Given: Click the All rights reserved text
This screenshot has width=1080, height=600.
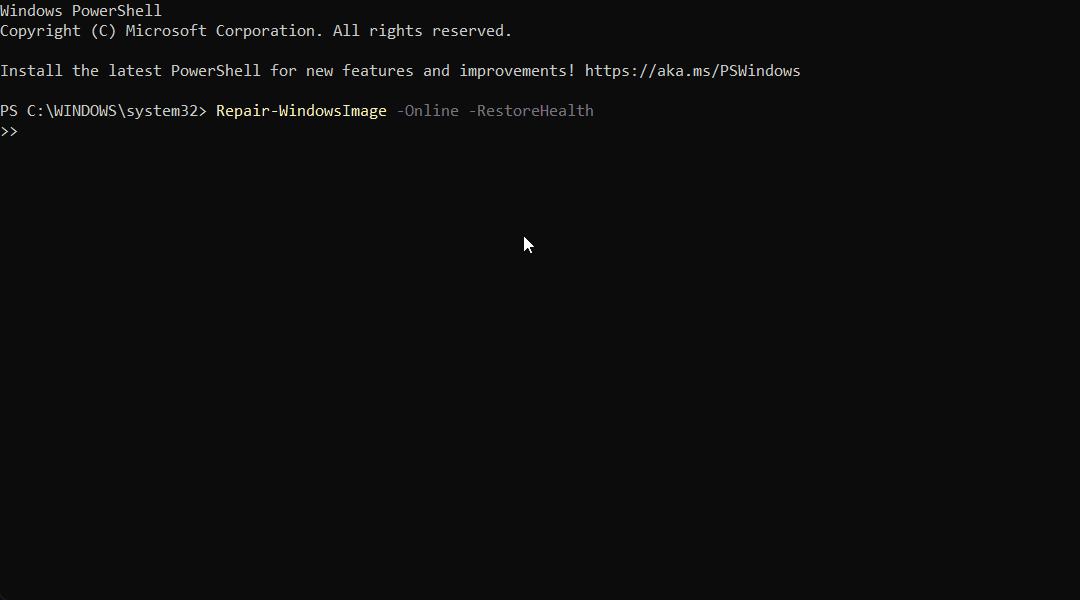Looking at the screenshot, I should (422, 31).
